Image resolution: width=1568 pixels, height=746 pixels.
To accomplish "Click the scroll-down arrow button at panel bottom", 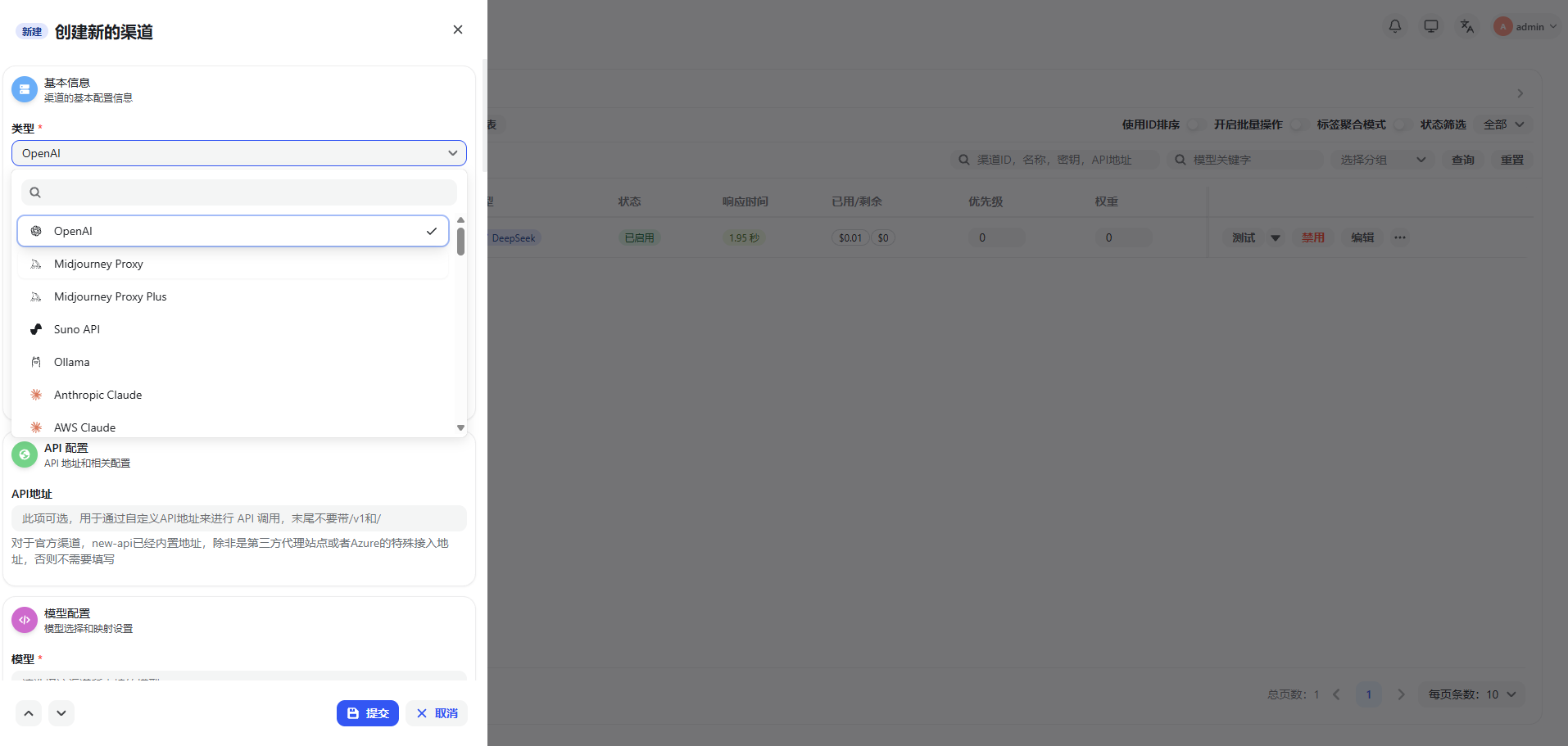I will pos(61,713).
